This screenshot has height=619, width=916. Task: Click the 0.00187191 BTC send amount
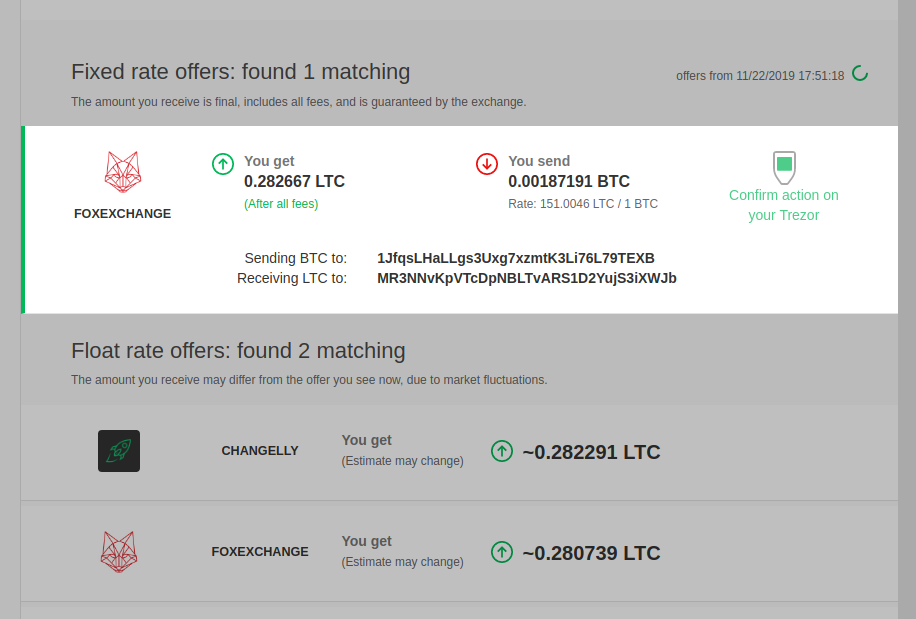[x=569, y=182]
